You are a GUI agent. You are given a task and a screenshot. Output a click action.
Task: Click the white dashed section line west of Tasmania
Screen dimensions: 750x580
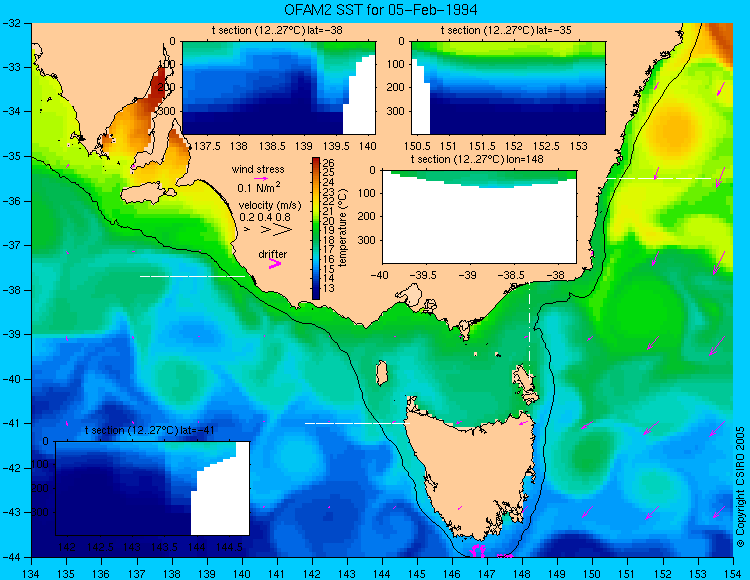[357, 423]
